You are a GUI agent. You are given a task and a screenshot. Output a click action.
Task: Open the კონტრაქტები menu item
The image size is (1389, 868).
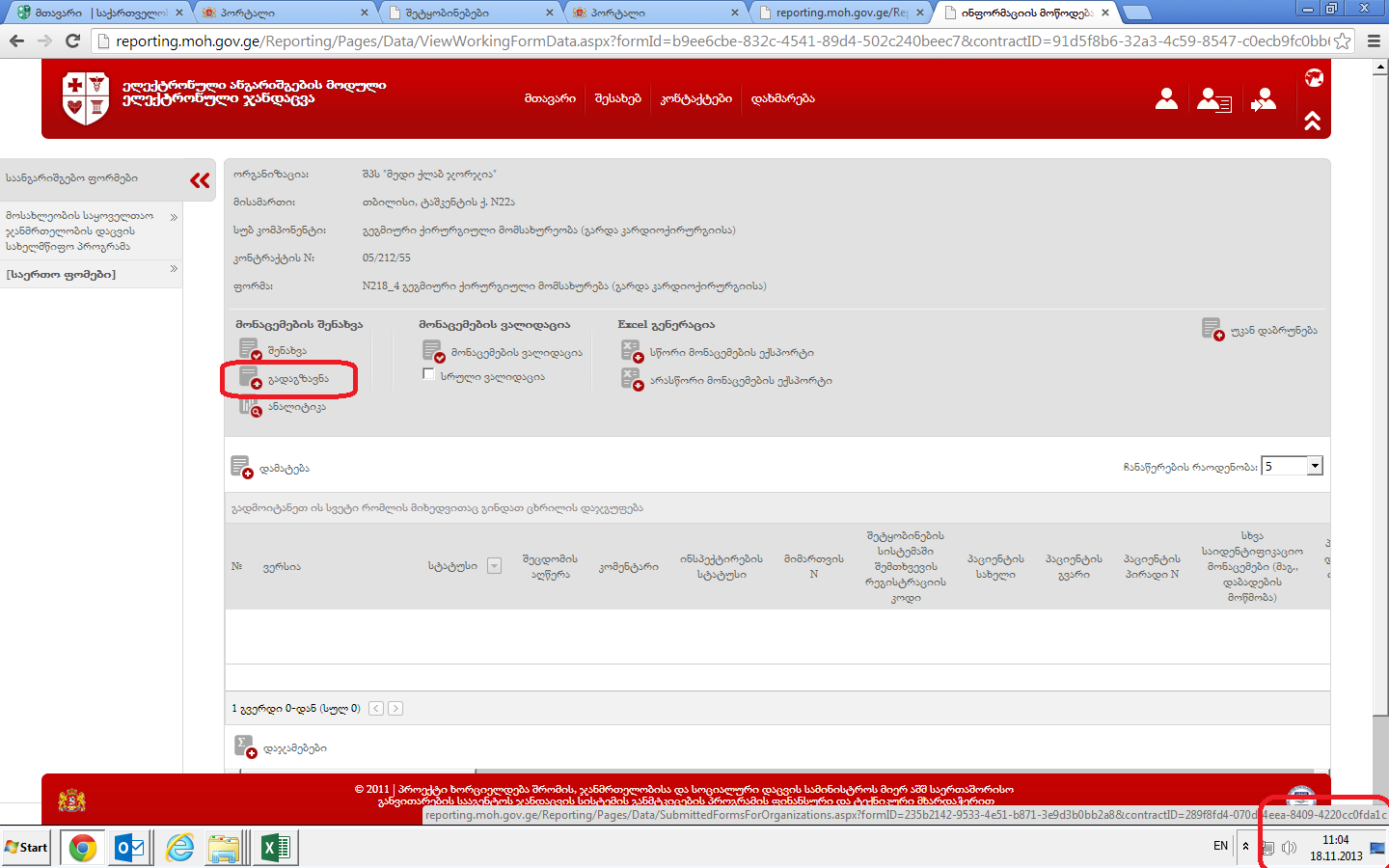[x=695, y=98]
